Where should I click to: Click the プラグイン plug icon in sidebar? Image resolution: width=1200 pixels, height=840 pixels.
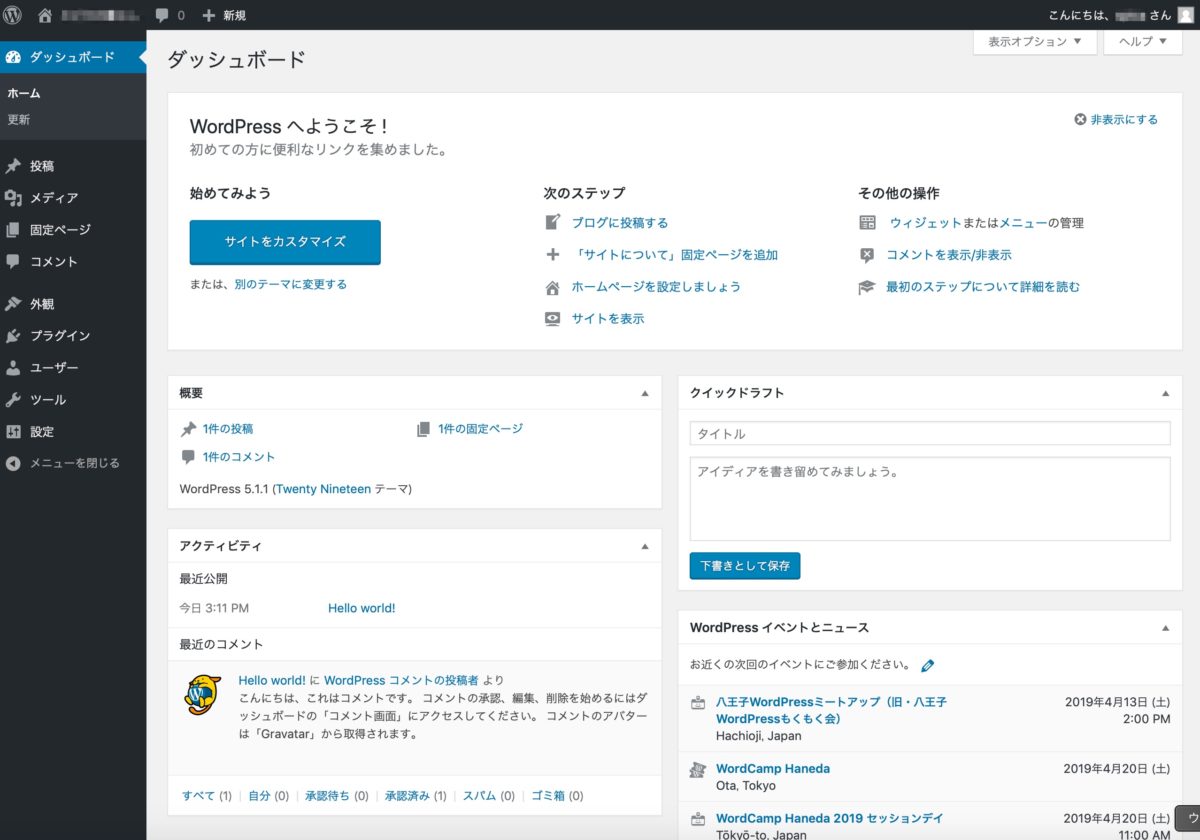point(13,336)
